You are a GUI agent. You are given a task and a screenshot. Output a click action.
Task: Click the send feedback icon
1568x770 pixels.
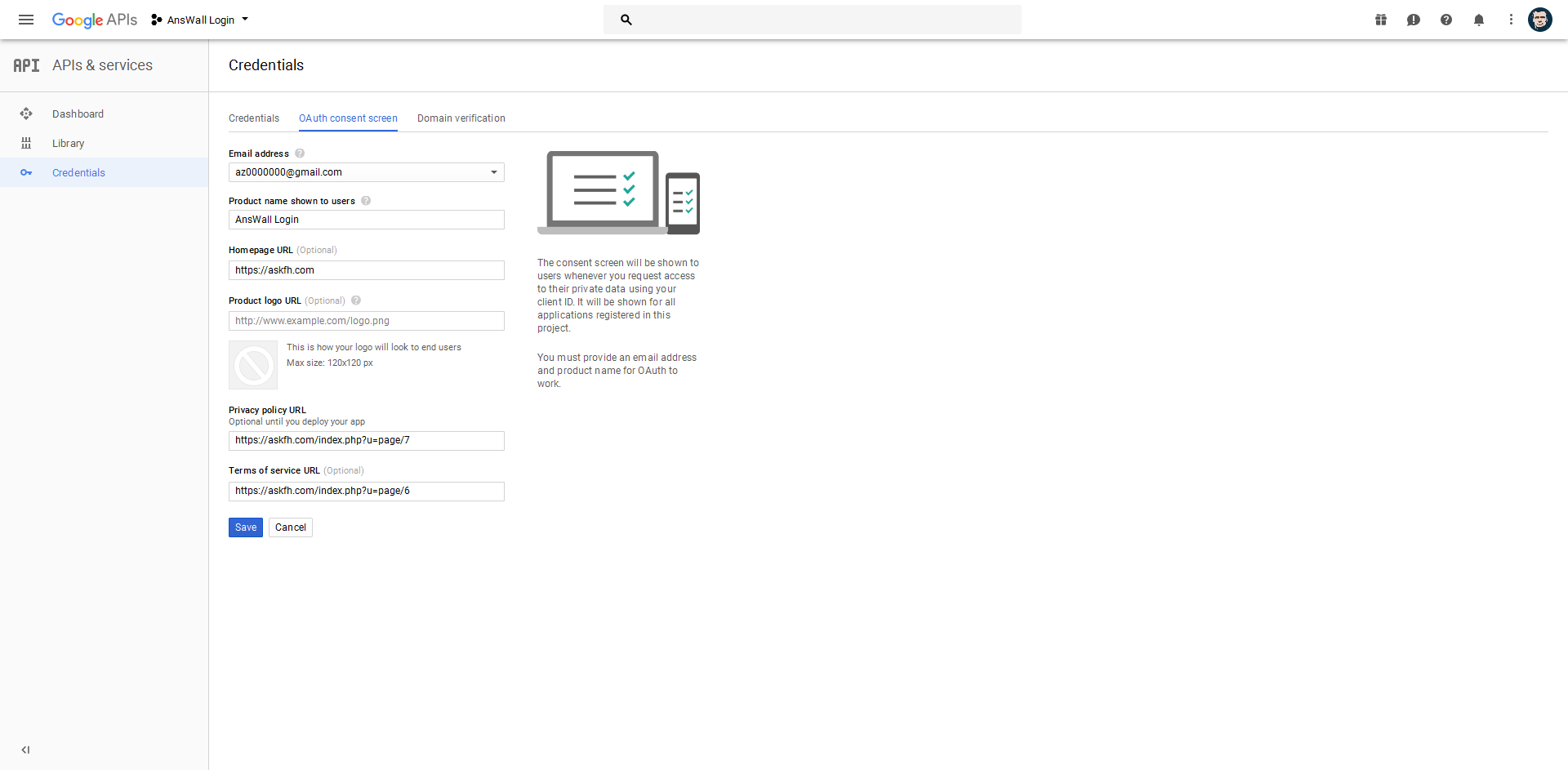(x=1414, y=20)
